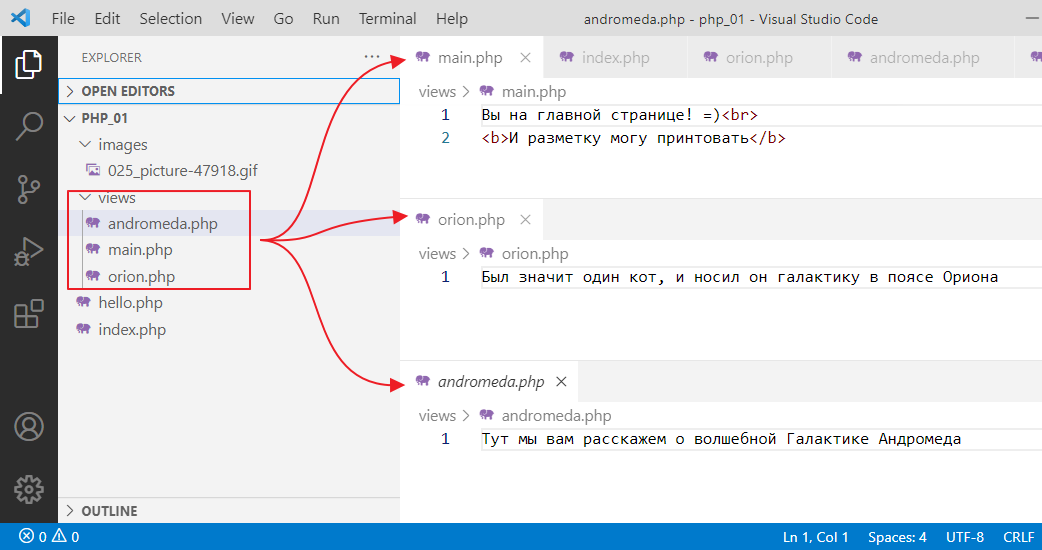Open the Accounts icon in activity bar
Image resolution: width=1042 pixels, height=550 pixels.
[28, 427]
